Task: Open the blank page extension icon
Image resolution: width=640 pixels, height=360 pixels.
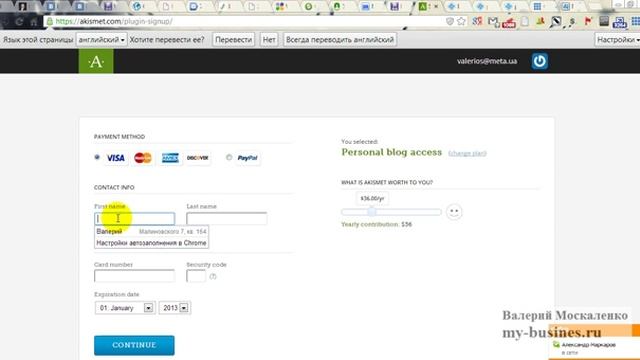Action: click(525, 22)
